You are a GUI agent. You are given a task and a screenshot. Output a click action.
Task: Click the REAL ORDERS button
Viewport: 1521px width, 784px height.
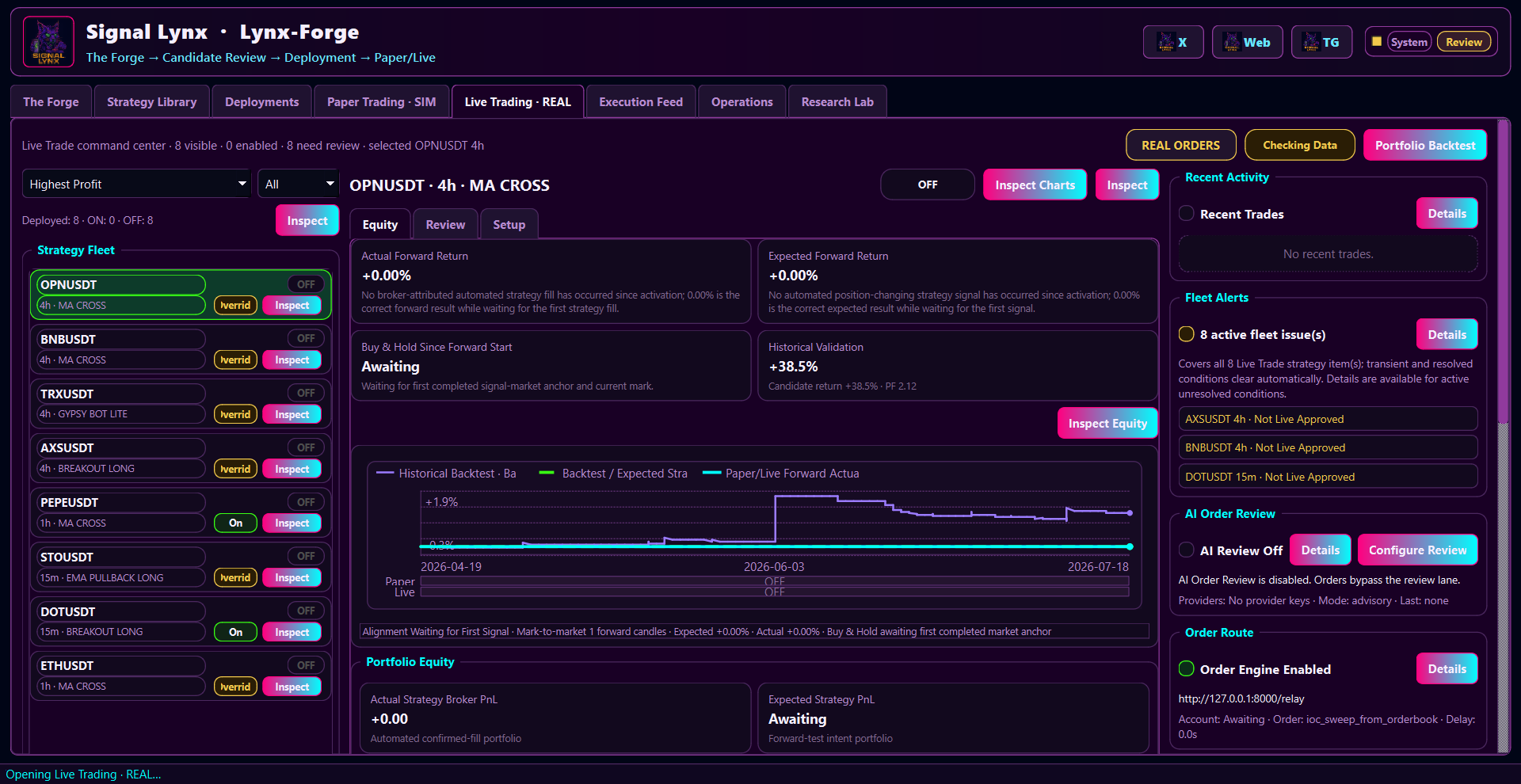[x=1180, y=145]
